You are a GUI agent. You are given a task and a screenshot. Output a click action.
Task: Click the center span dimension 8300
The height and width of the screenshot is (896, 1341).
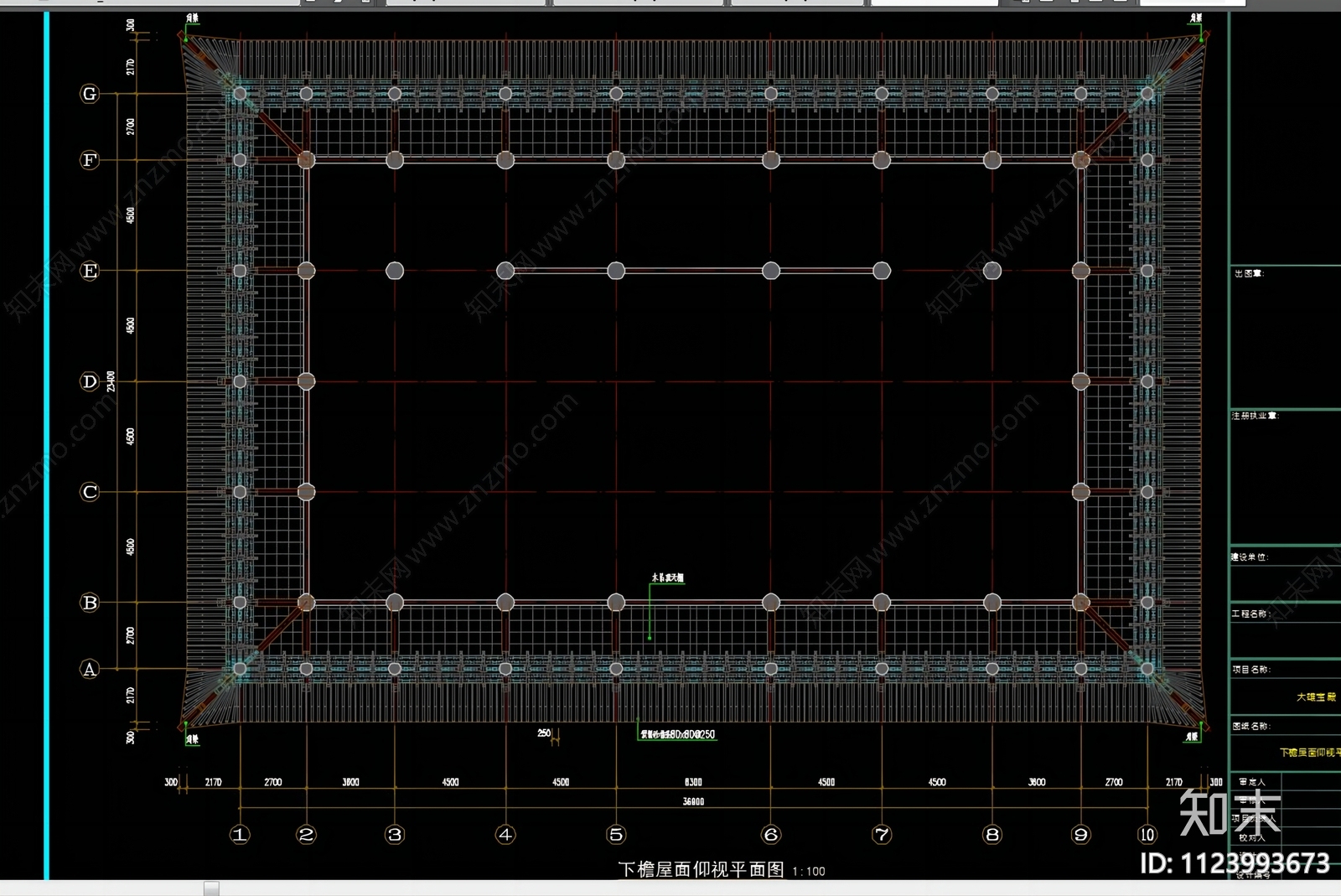coord(693,782)
